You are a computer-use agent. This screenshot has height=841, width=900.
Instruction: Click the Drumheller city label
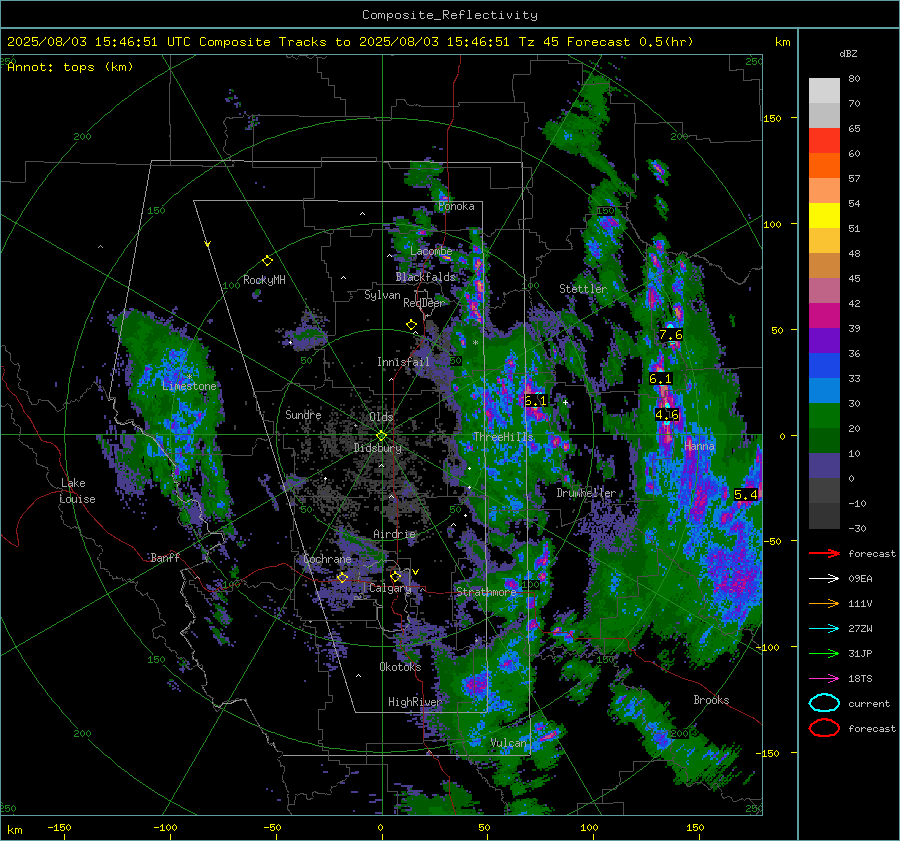(586, 493)
